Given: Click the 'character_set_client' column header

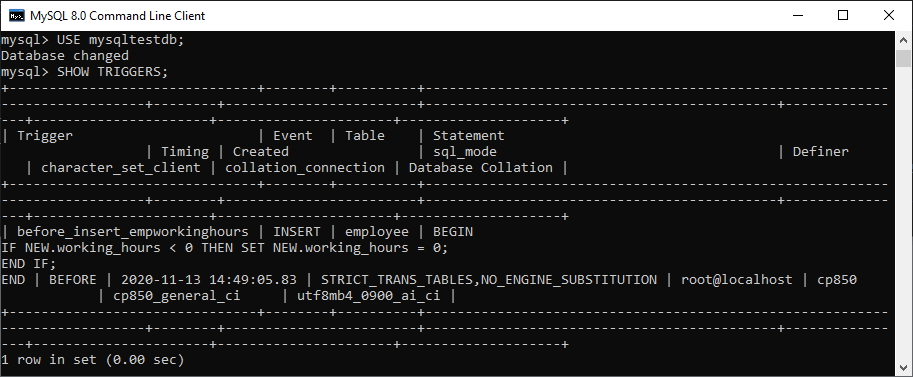Looking at the screenshot, I should [121, 168].
